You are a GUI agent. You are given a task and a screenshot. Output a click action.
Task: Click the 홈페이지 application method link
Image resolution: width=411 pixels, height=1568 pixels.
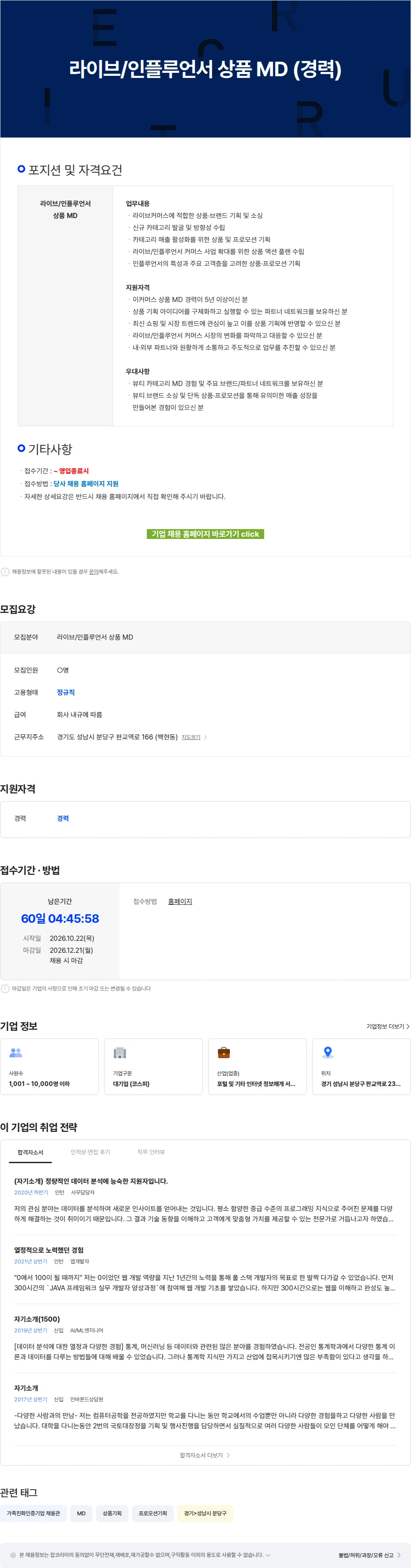180,901
